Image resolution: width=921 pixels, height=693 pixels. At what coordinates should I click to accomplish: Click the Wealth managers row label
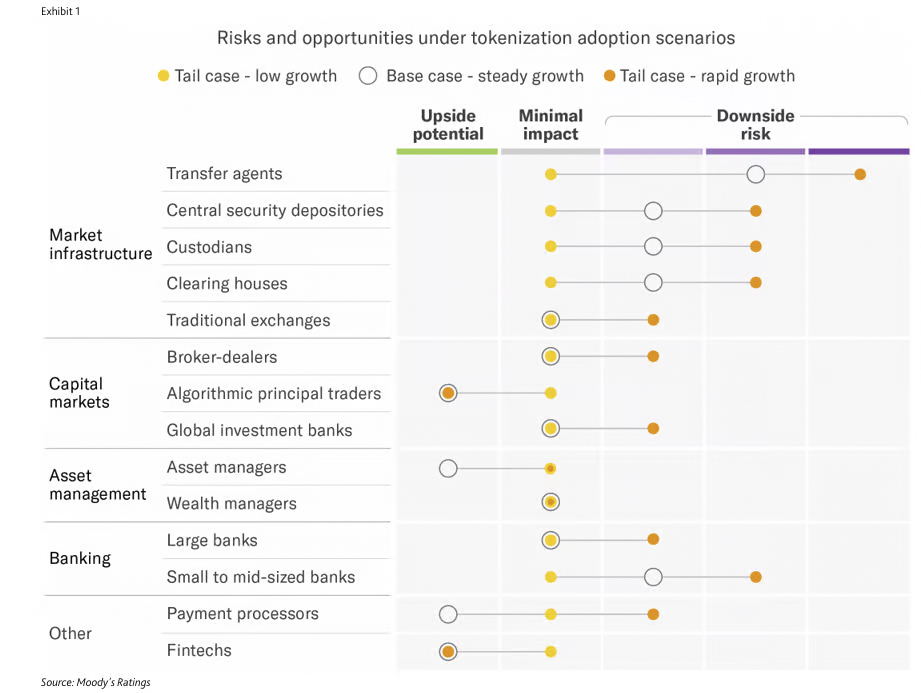point(231,504)
